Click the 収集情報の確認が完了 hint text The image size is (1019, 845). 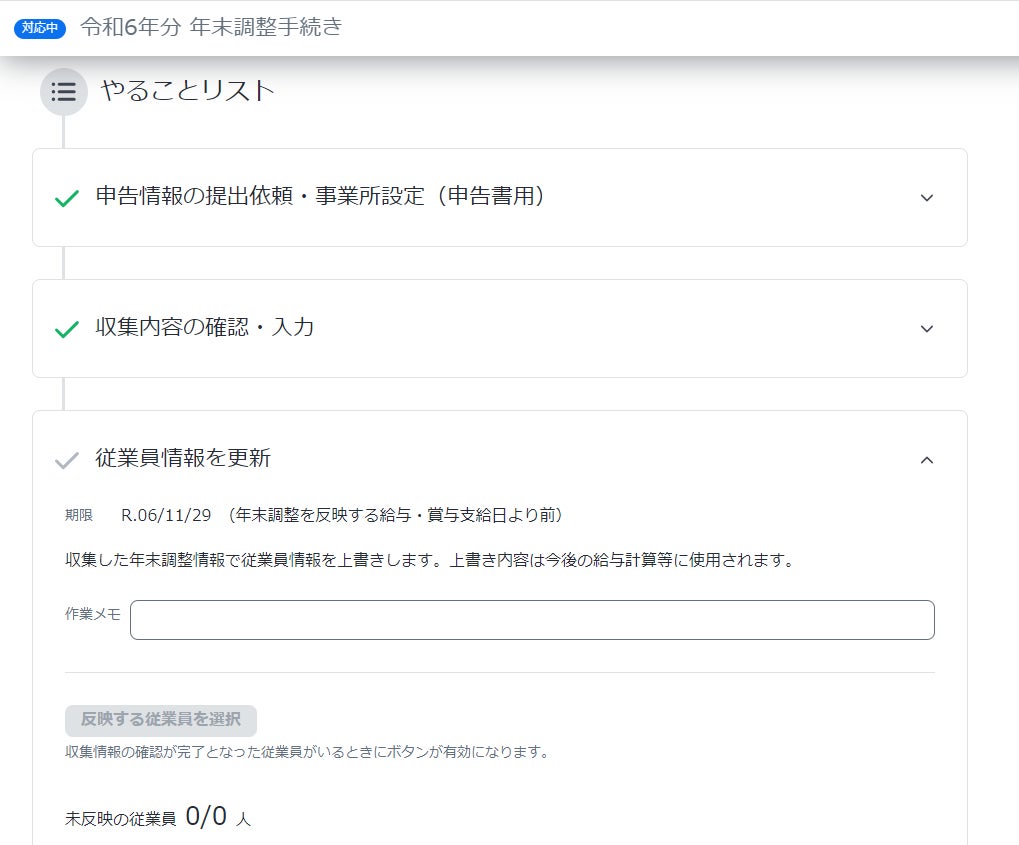pyautogui.click(x=308, y=752)
